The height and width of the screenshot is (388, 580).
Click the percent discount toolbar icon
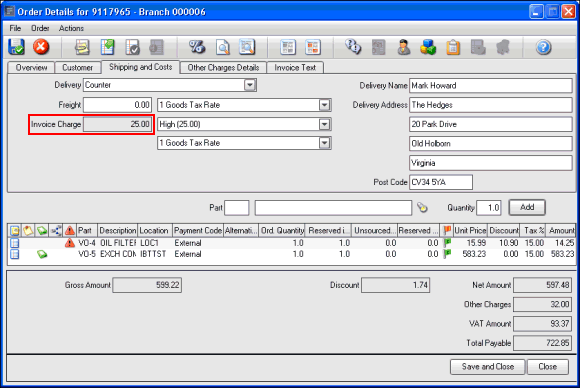(x=197, y=47)
